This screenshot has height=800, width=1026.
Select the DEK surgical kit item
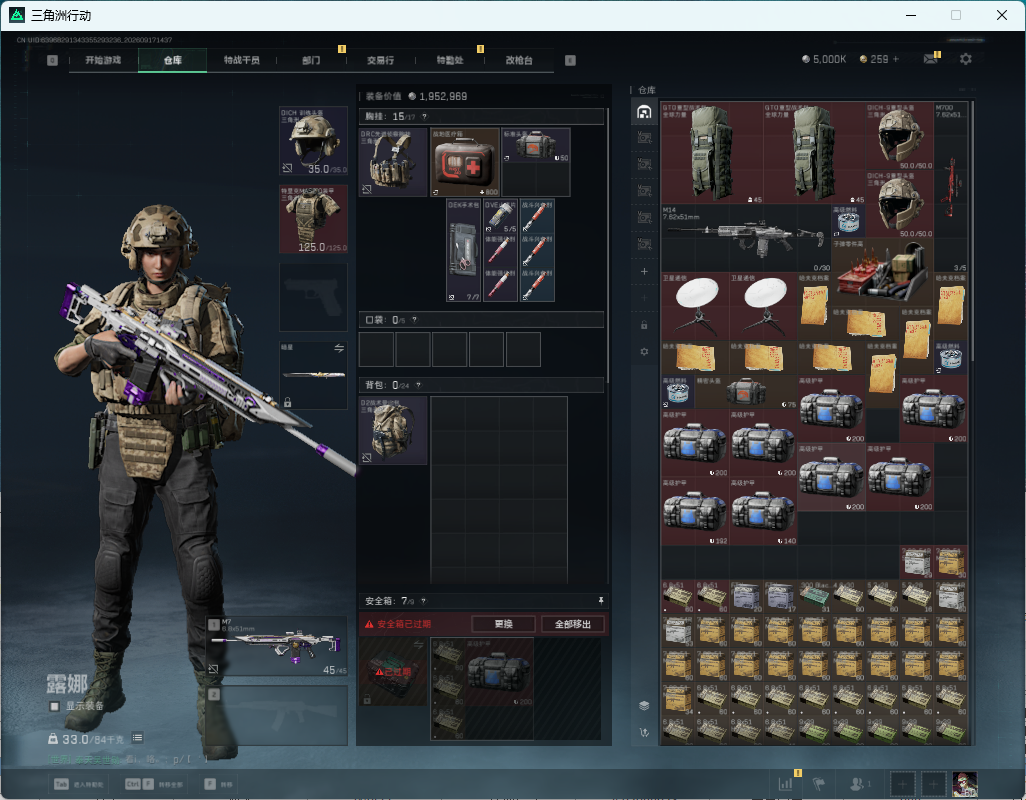coord(464,251)
